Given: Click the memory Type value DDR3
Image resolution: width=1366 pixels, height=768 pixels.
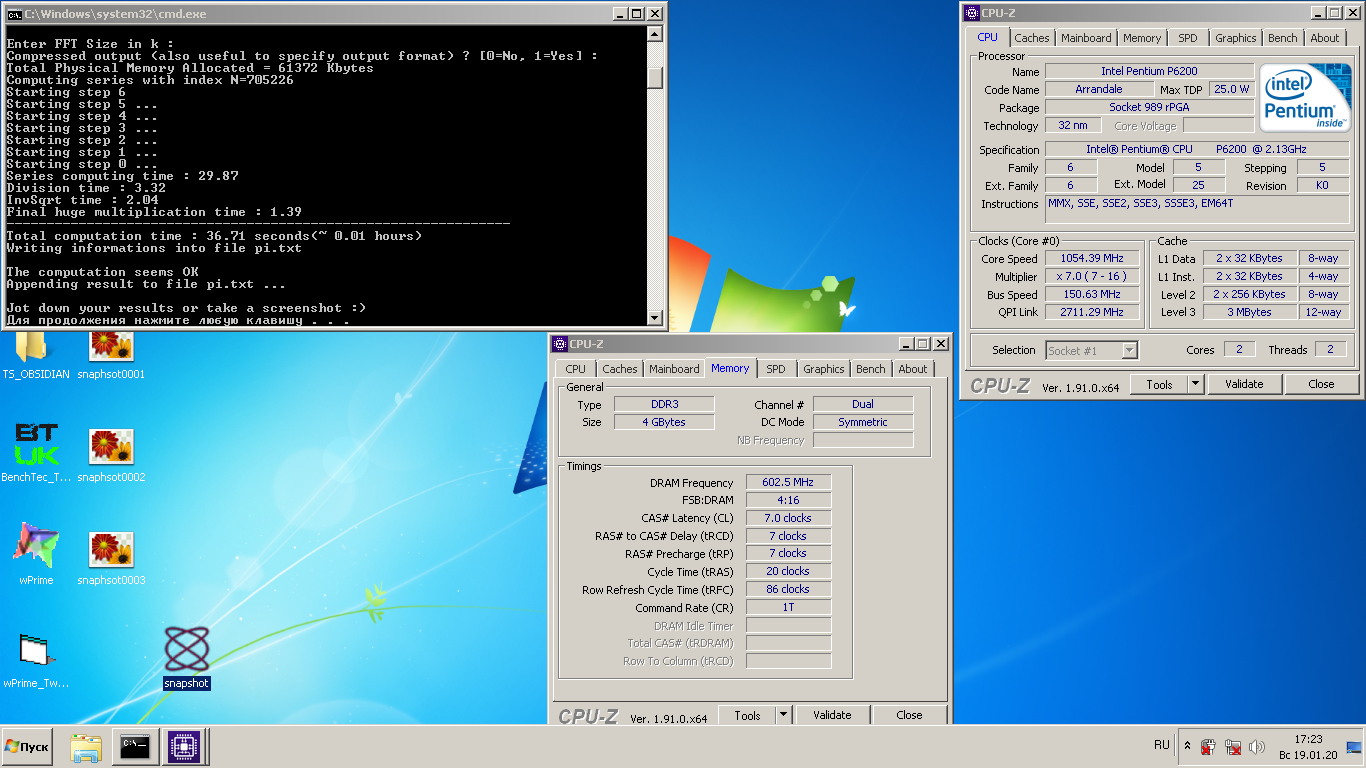Looking at the screenshot, I should coord(664,404).
